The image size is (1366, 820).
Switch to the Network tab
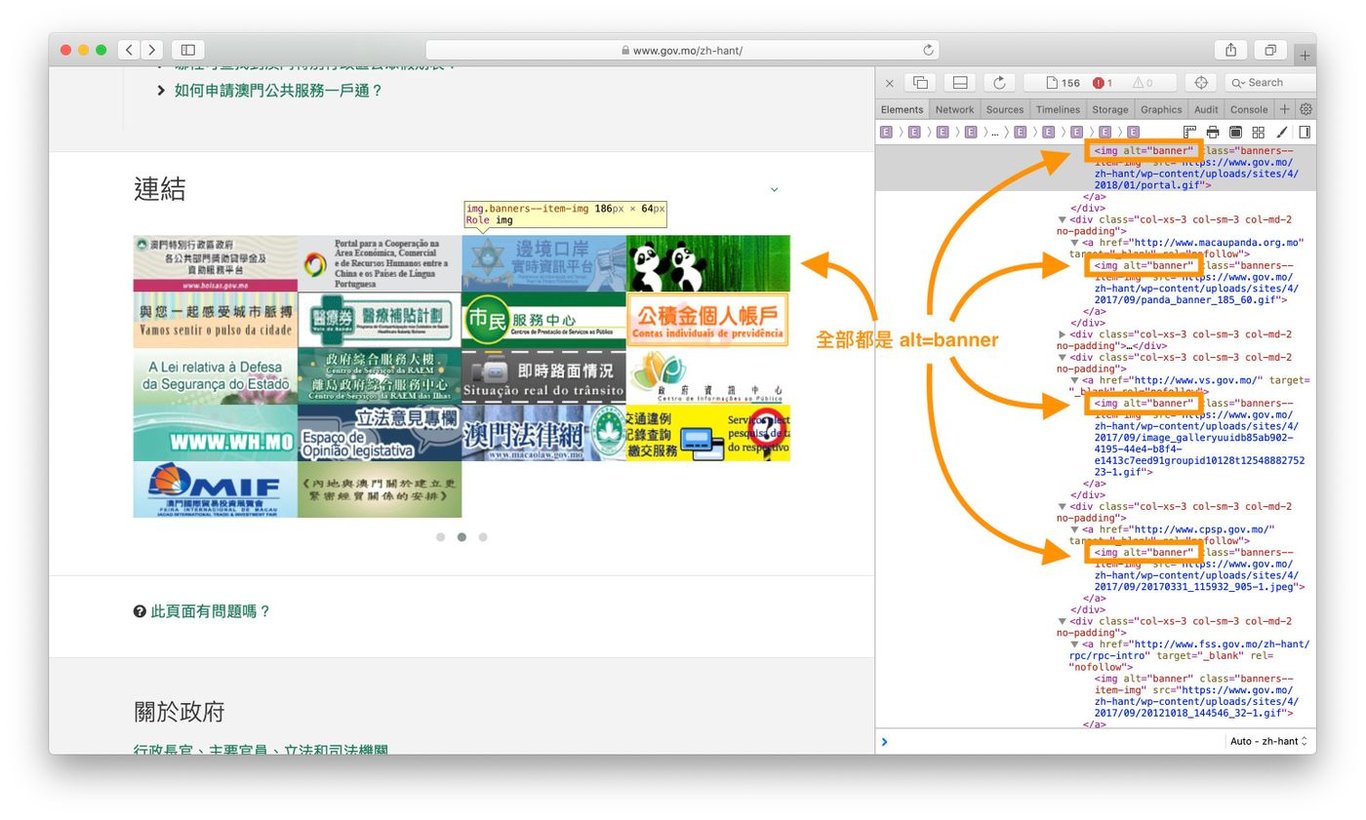pos(955,110)
